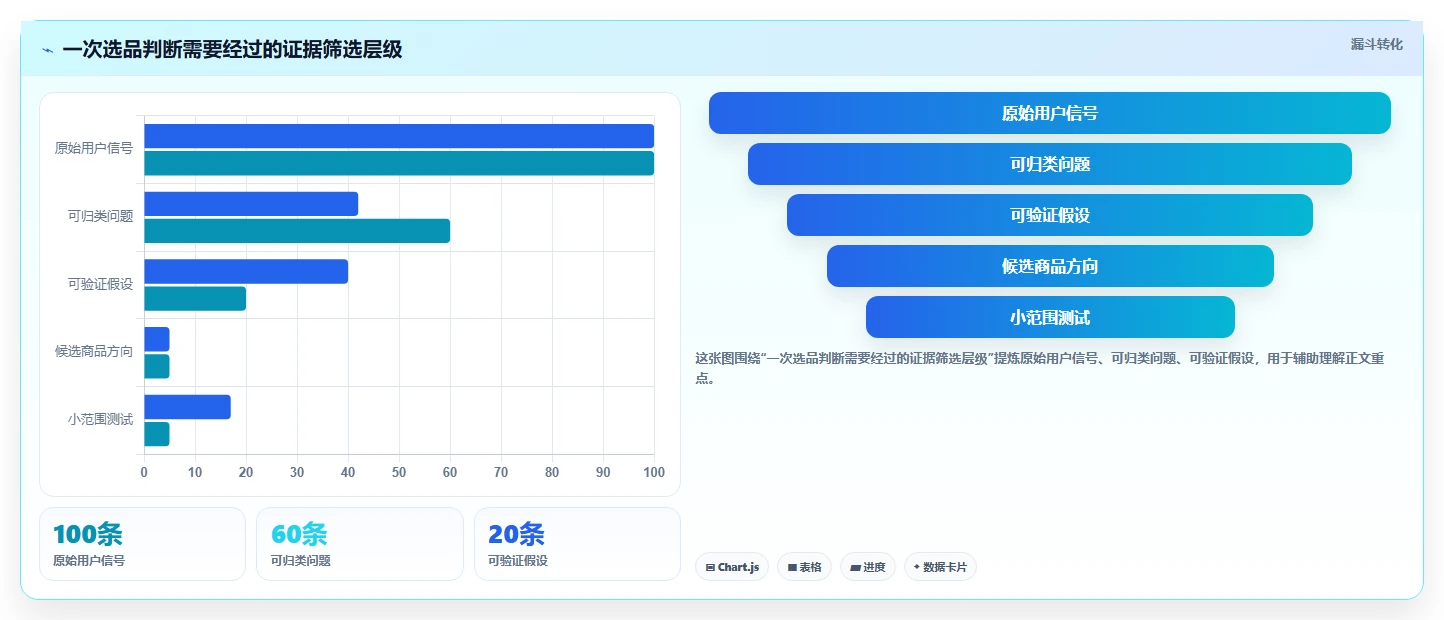Click the Chart.js tag chip
The width and height of the screenshot is (1444, 620).
(x=732, y=567)
